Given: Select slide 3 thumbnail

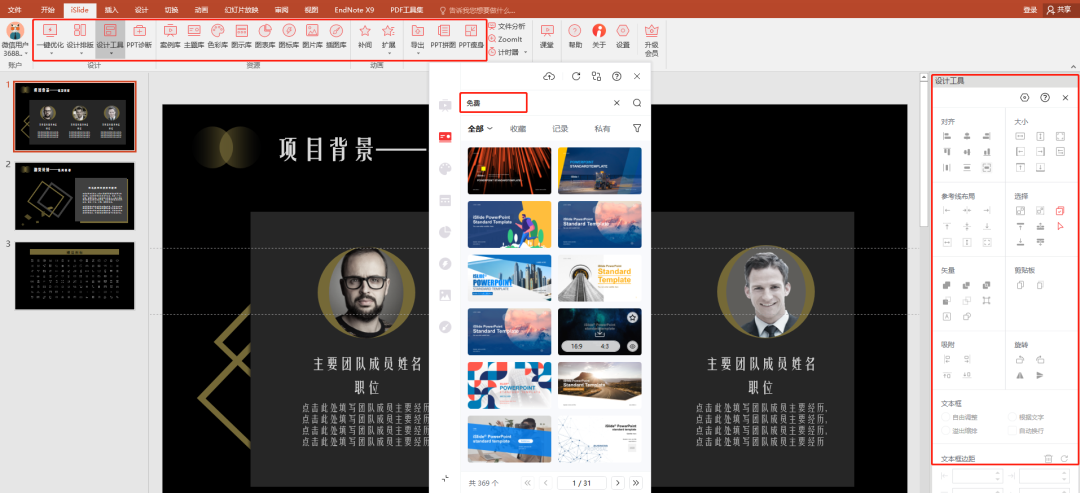Looking at the screenshot, I should tap(75, 275).
